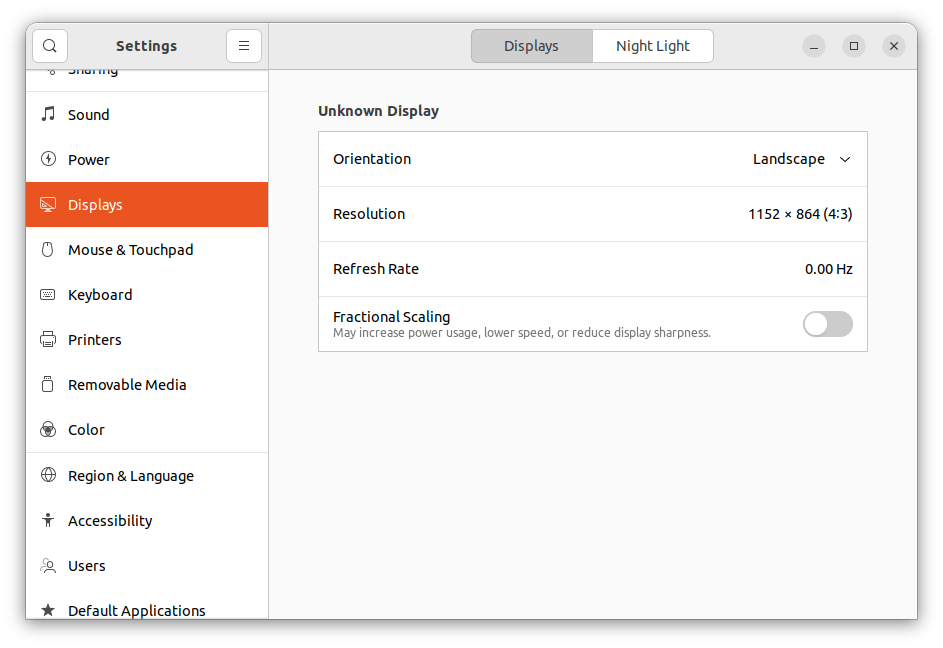This screenshot has width=943, height=648.
Task: Click the Keyboard icon in sidebar
Action: (48, 295)
